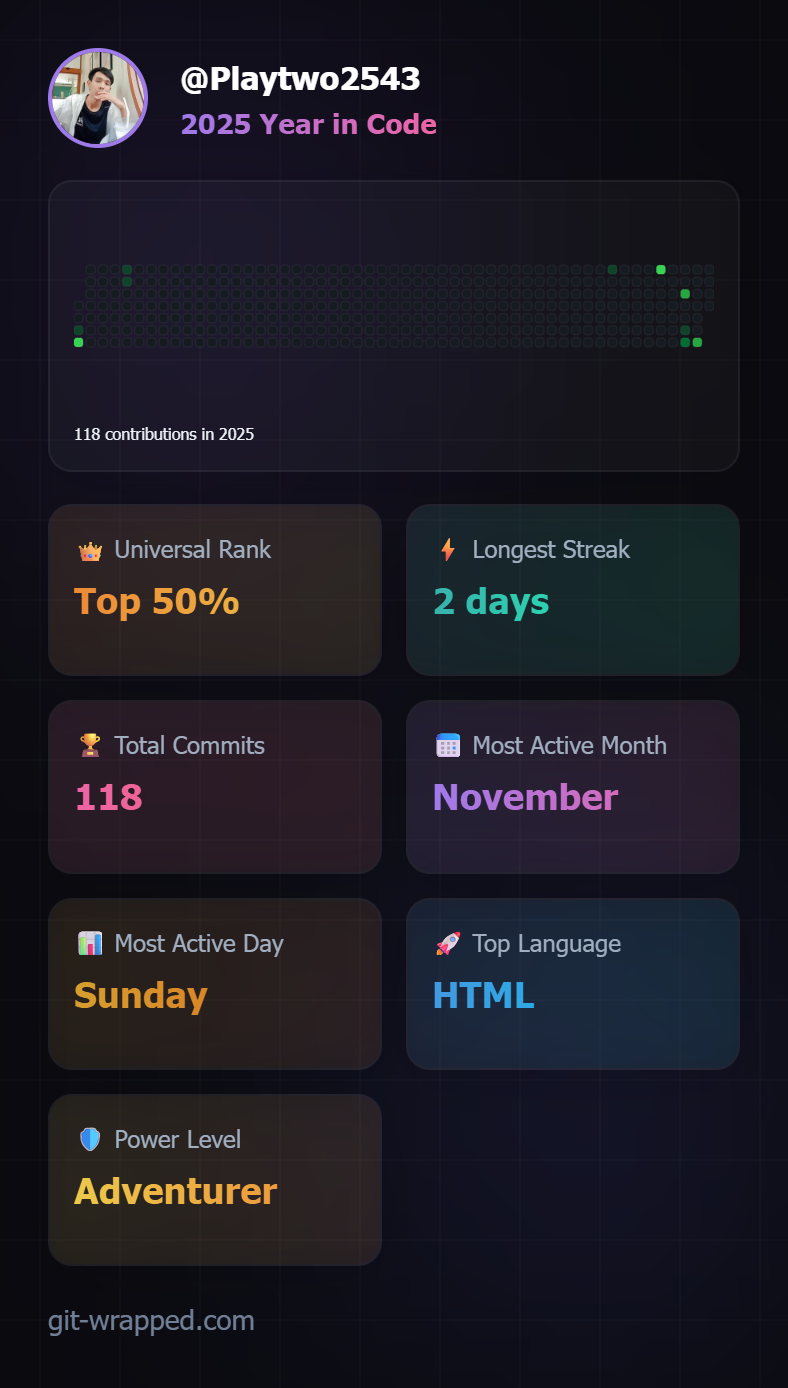The height and width of the screenshot is (1388, 788).
Task: Click the calendar icon for Most Active Month
Action: pyautogui.click(x=448, y=745)
